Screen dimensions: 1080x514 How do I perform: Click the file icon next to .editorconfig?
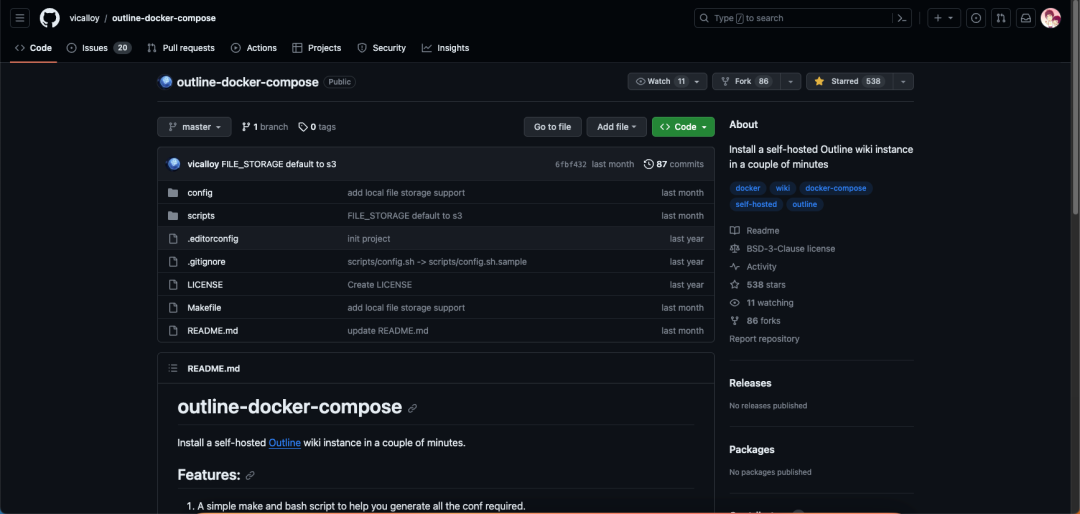tap(173, 238)
